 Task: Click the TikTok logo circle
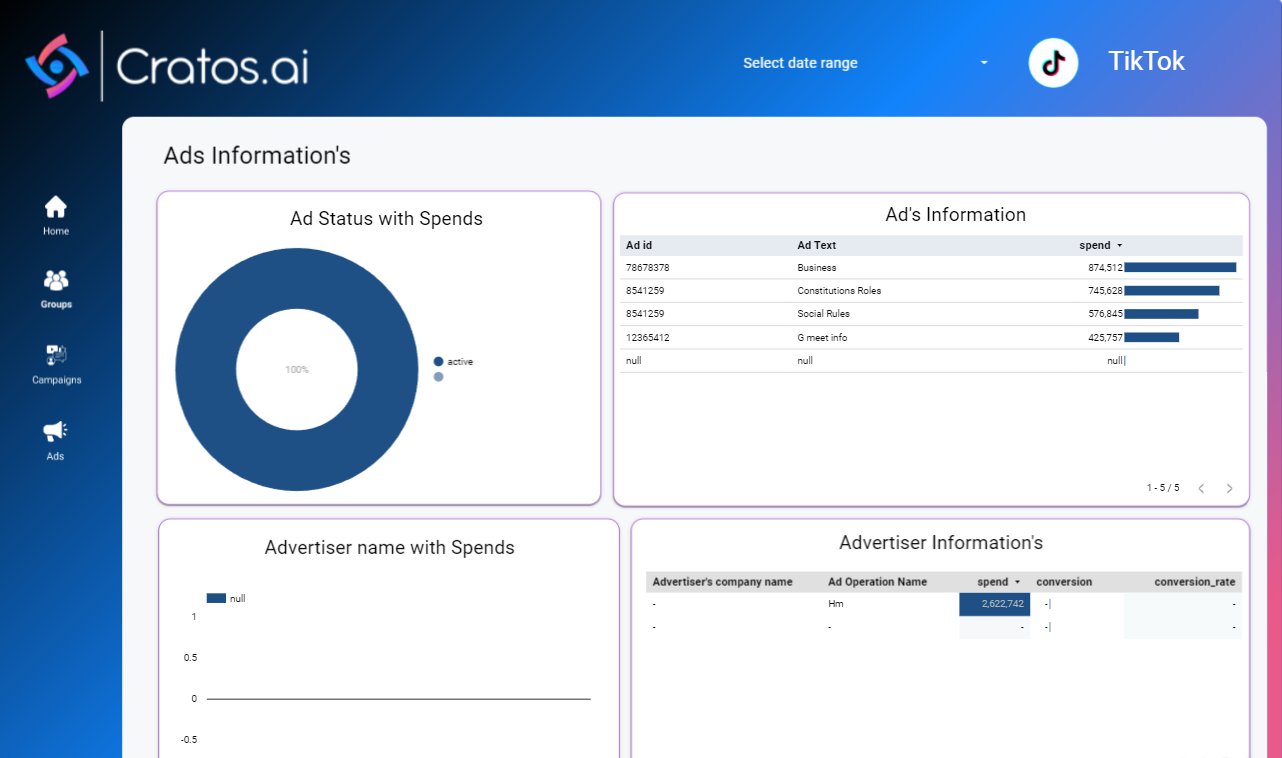point(1053,63)
